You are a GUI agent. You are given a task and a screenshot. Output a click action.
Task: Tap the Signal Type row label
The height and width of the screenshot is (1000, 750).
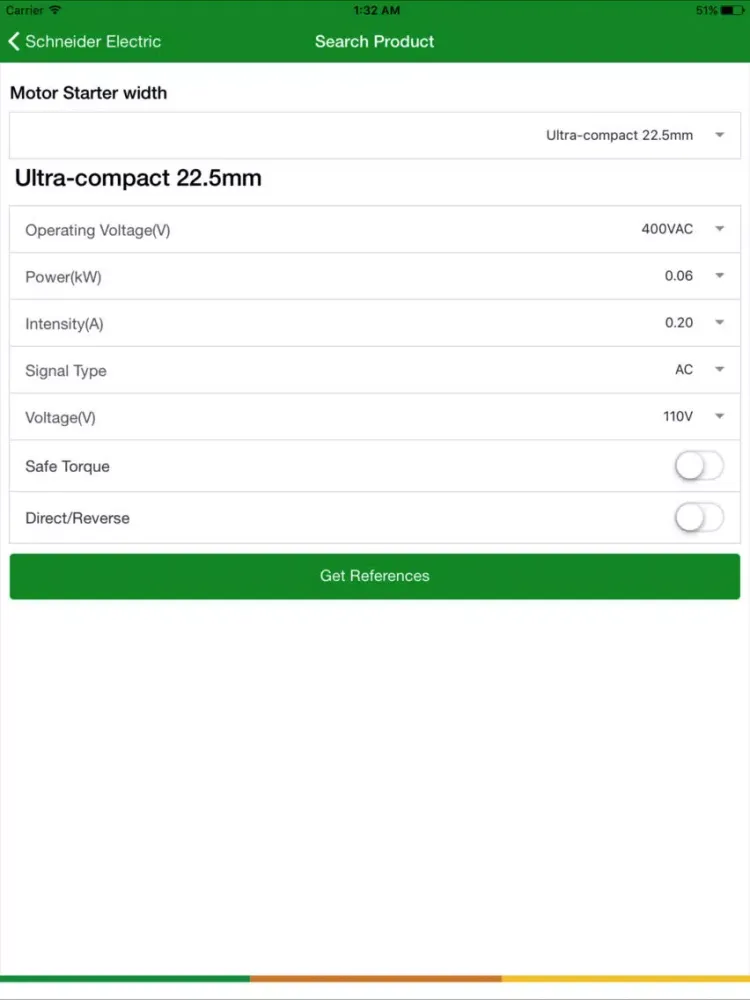click(x=66, y=371)
